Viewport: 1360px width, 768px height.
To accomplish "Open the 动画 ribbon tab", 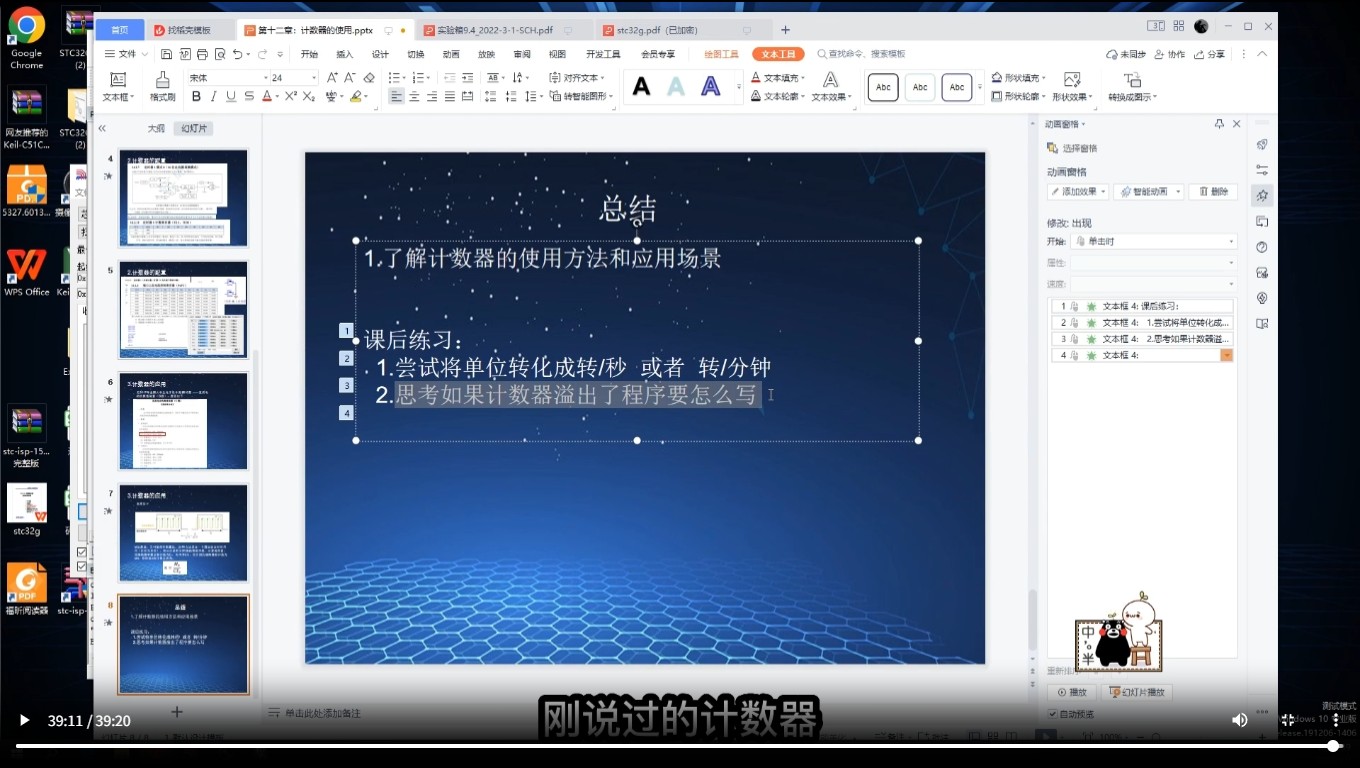I will (451, 54).
